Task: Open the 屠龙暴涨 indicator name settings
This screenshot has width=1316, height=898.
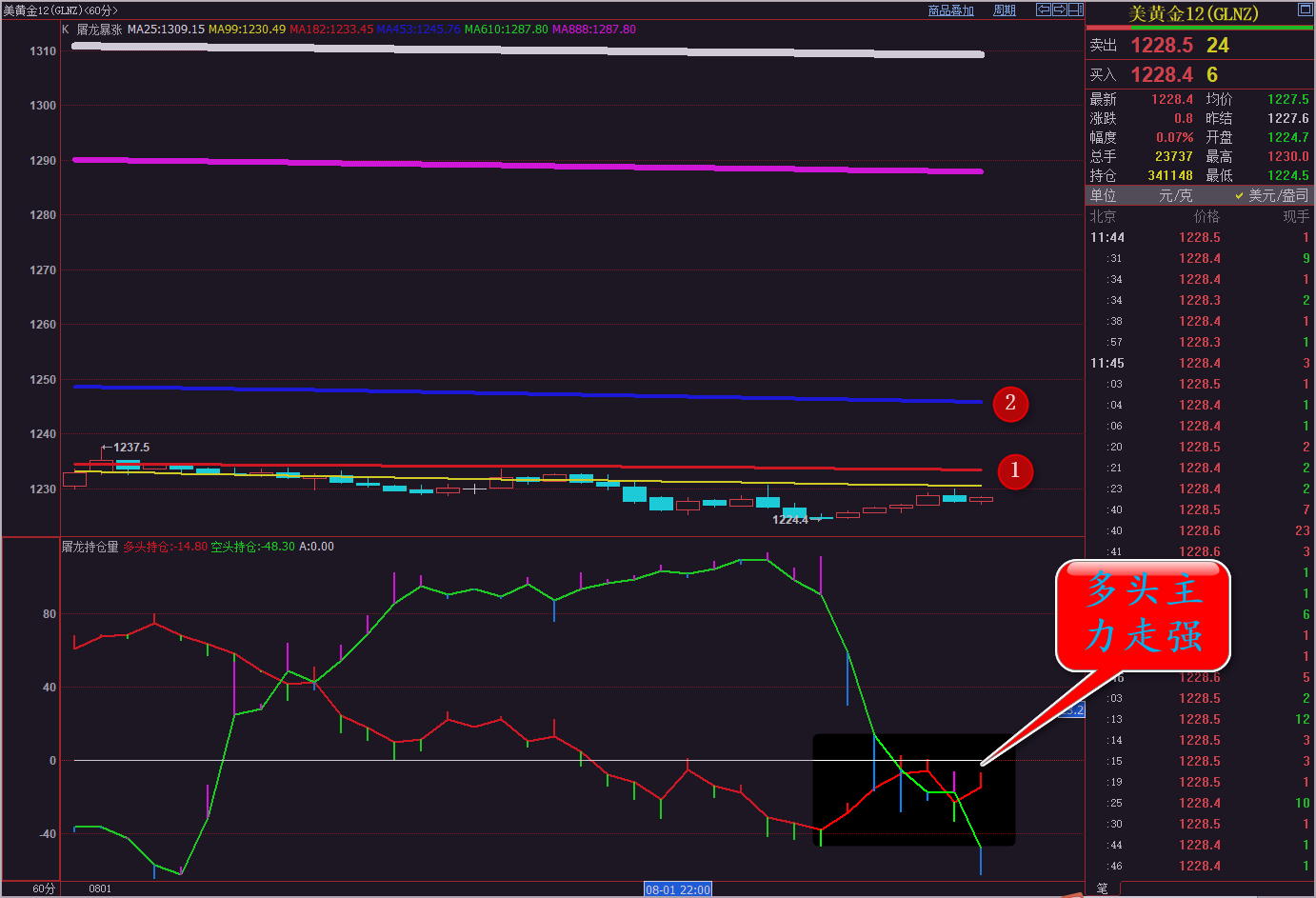Action: [99, 30]
